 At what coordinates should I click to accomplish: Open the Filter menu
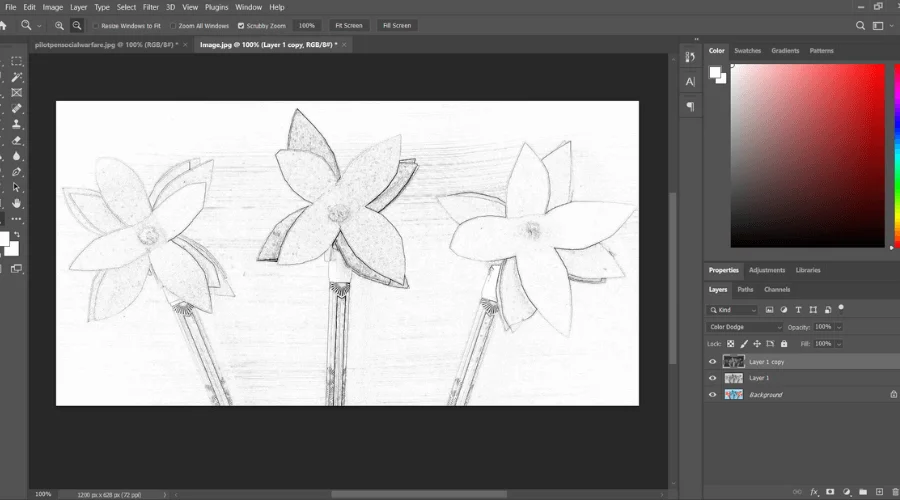150,7
